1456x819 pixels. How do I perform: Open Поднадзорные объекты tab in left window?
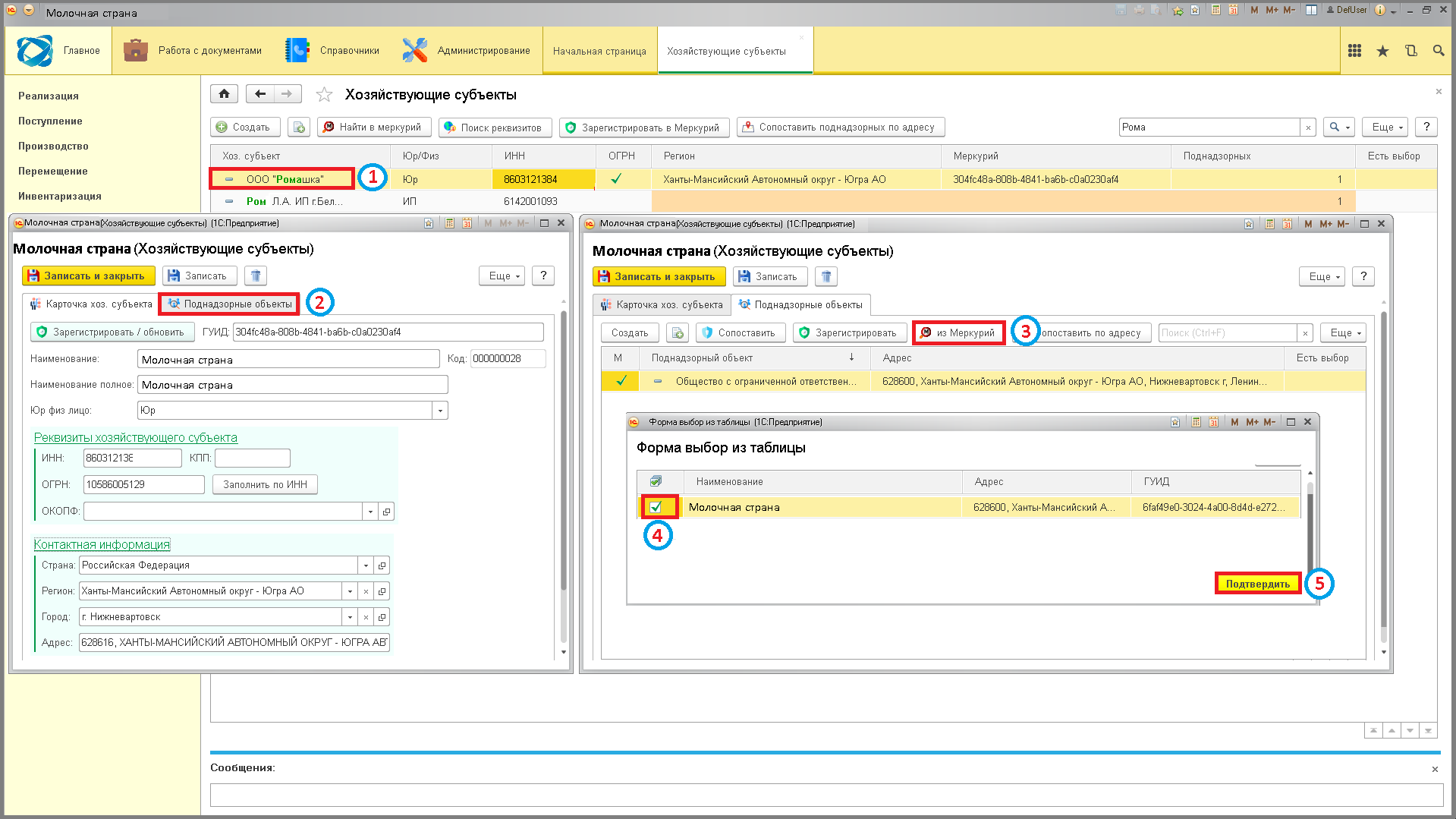(229, 304)
